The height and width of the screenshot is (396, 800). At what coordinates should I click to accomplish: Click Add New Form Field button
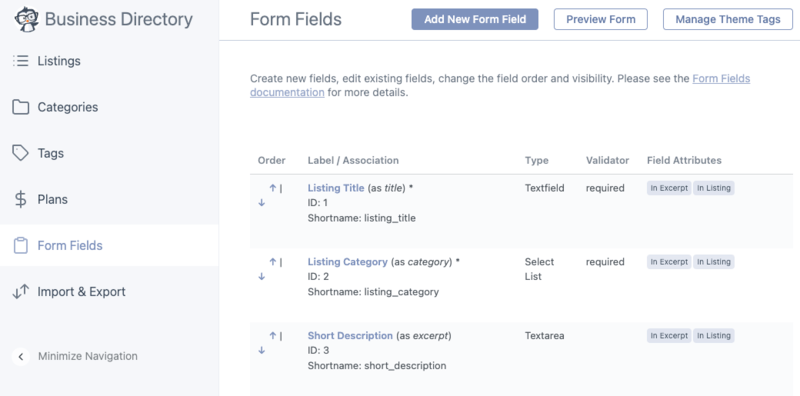point(475,19)
